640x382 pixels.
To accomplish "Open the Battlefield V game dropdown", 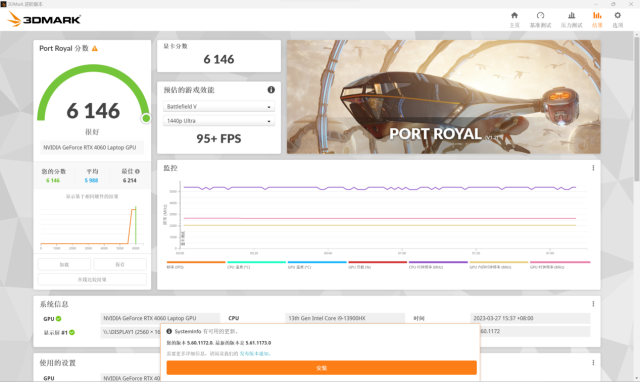I will coord(219,107).
